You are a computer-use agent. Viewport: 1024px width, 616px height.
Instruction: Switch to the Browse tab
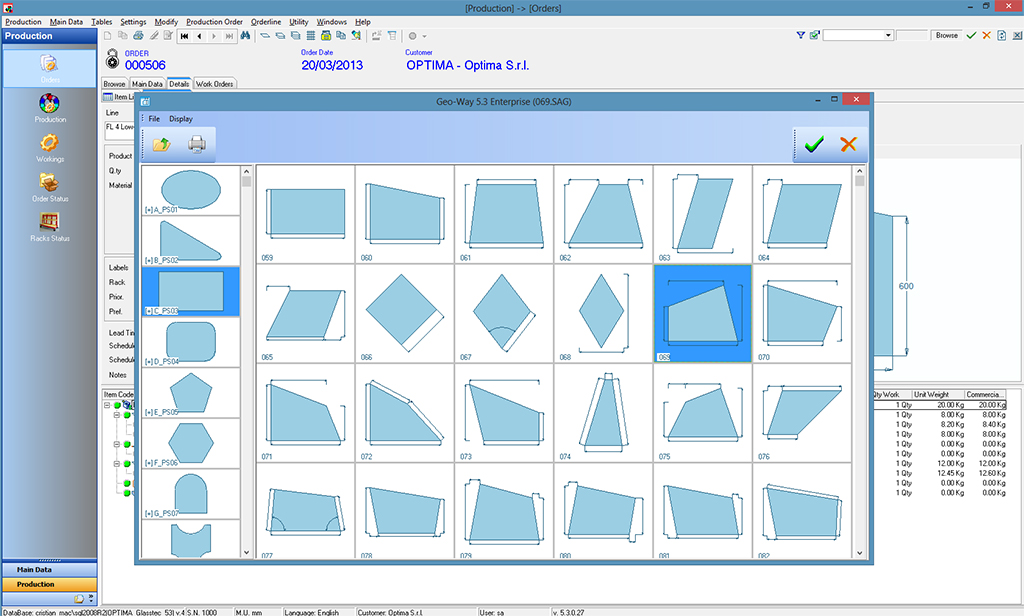[x=114, y=84]
